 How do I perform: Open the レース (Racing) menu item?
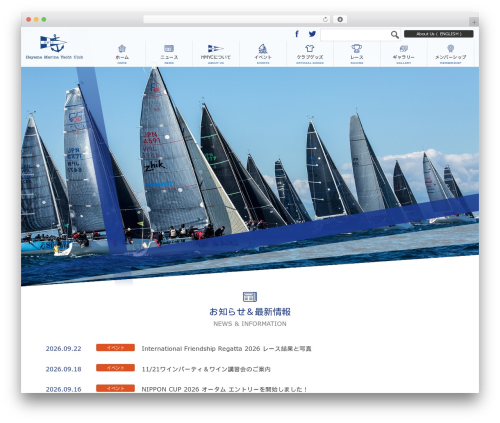coord(357,54)
